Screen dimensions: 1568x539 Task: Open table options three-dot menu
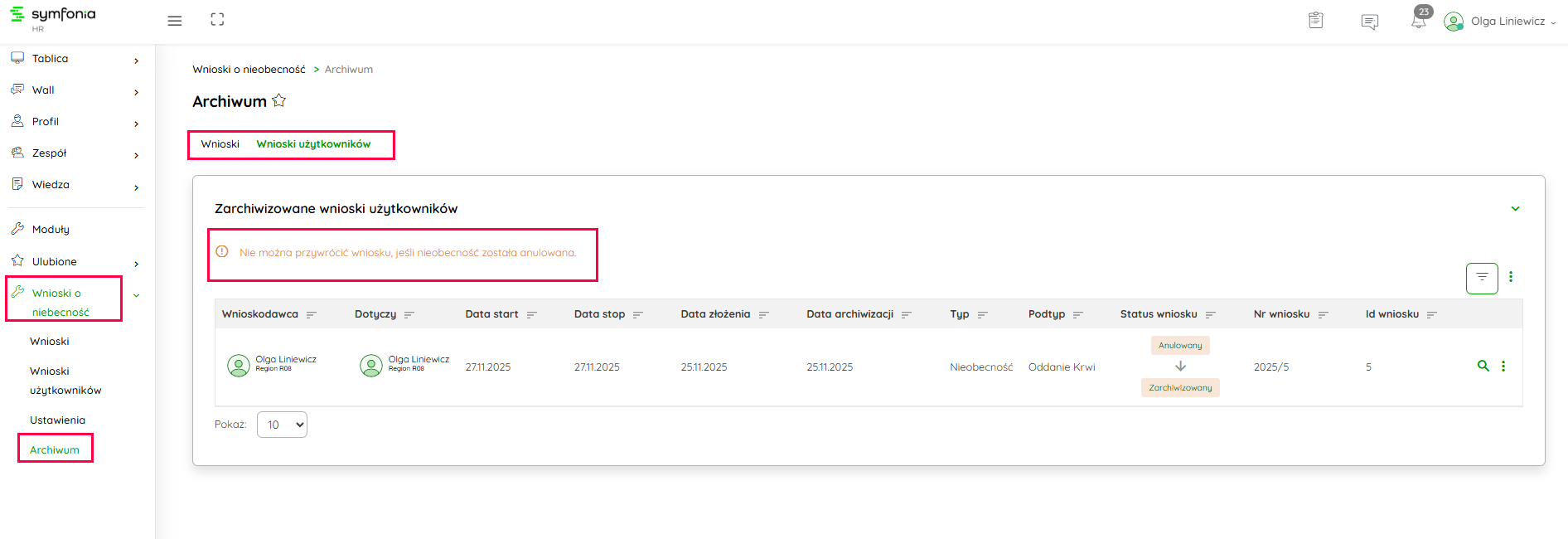pos(1511,277)
